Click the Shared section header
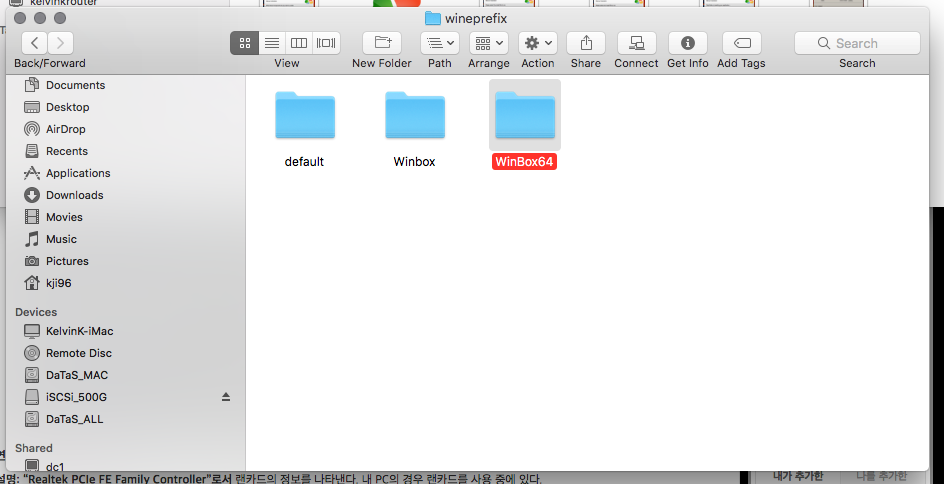The height and width of the screenshot is (484, 944). 34,448
